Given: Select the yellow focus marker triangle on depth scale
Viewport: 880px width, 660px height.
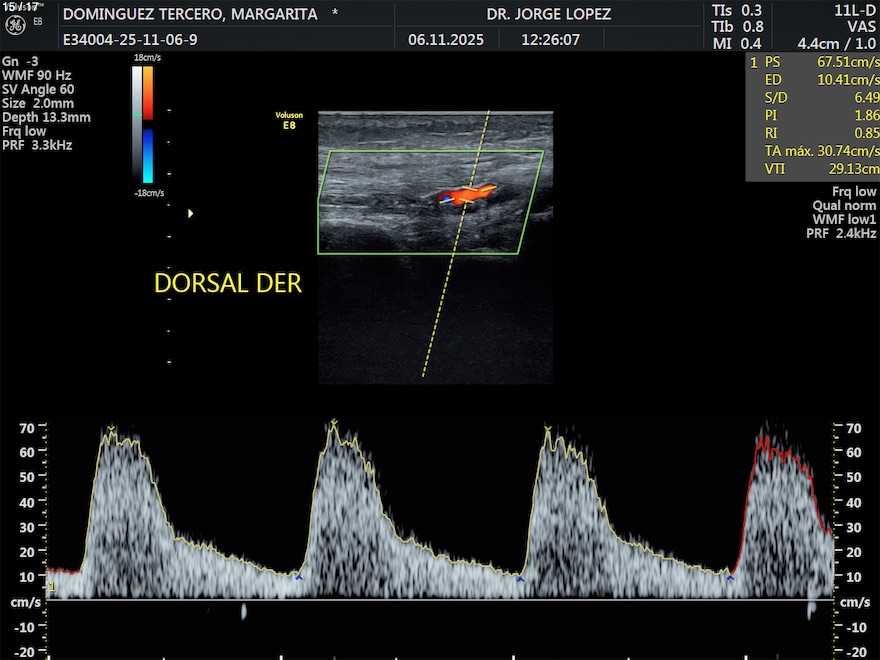Looking at the screenshot, I should [x=190, y=213].
